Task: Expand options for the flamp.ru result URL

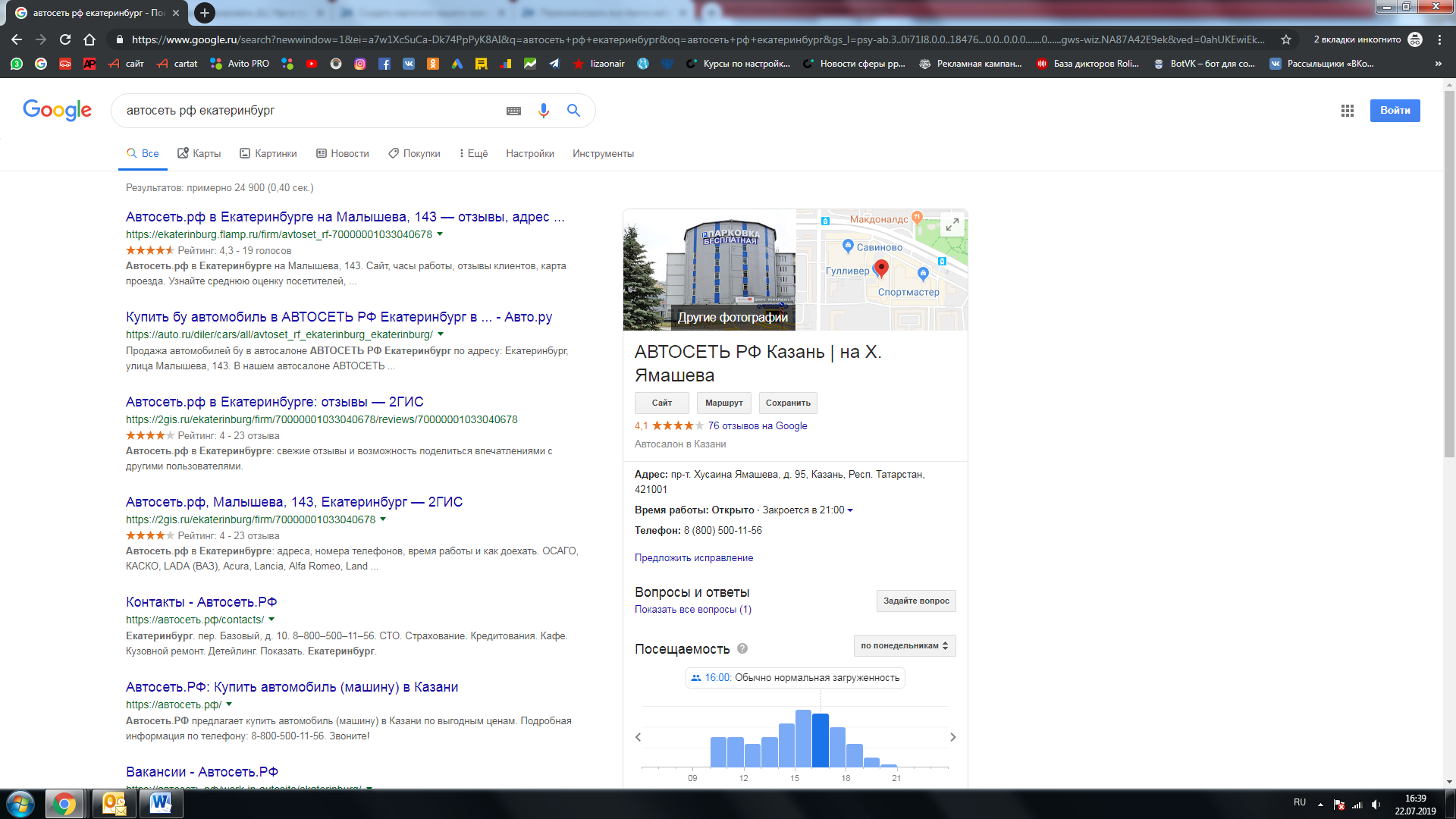Action: [x=440, y=234]
